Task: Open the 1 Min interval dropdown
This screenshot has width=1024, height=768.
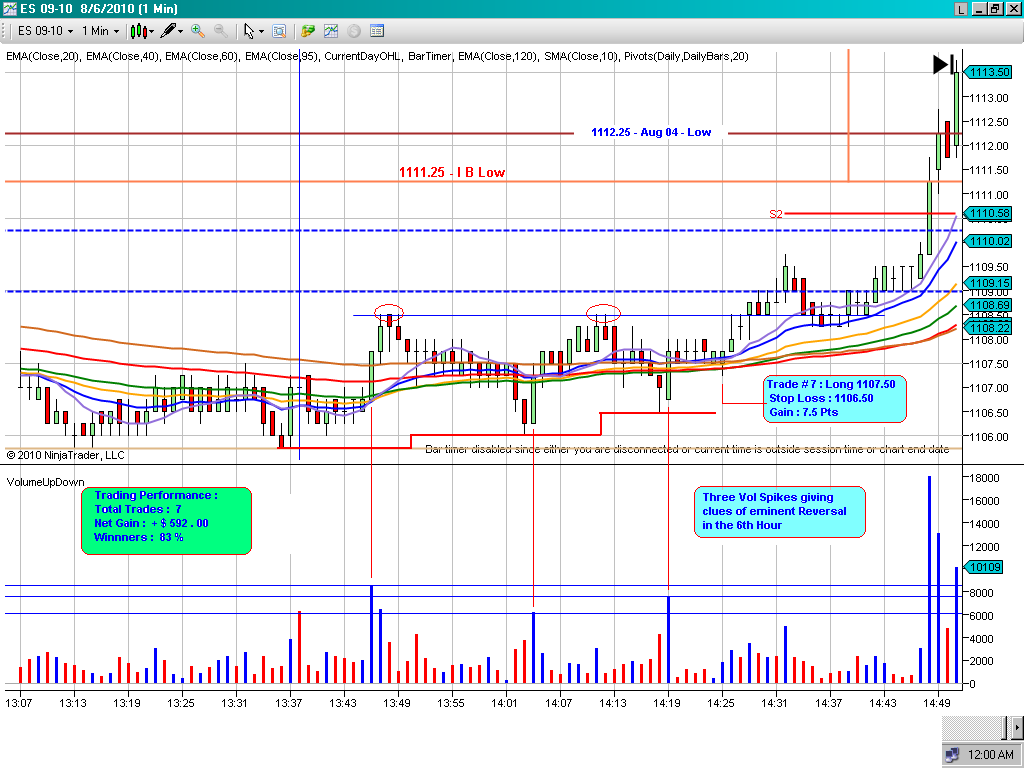Action: [100, 31]
